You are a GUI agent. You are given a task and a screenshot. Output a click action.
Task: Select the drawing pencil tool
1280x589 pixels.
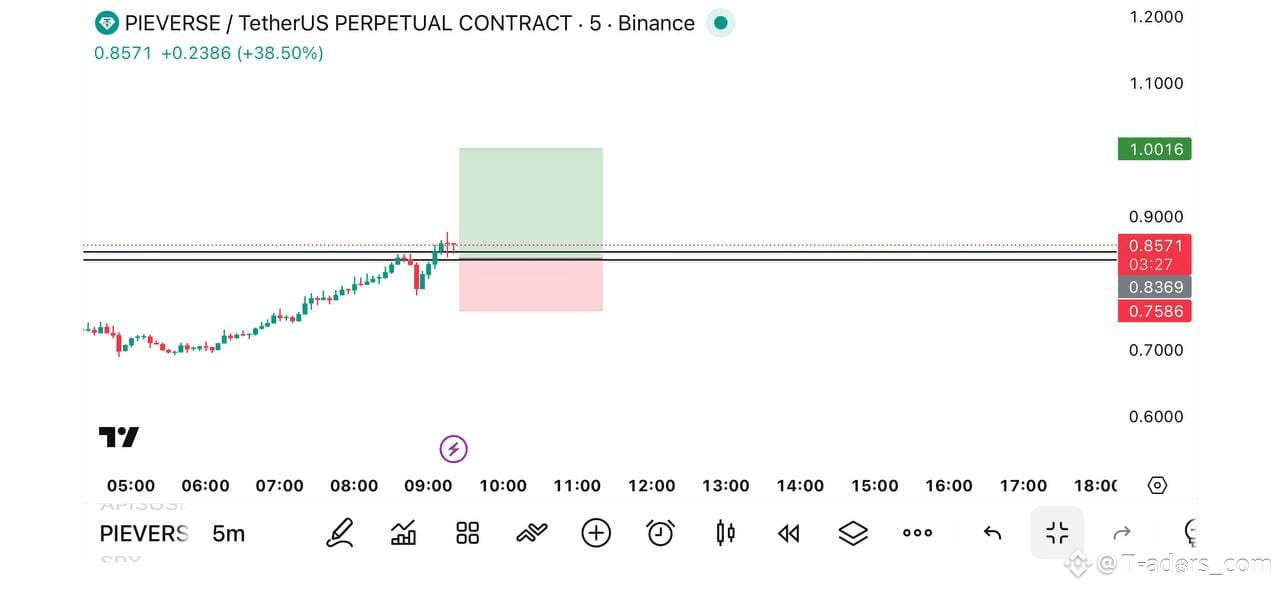(340, 533)
